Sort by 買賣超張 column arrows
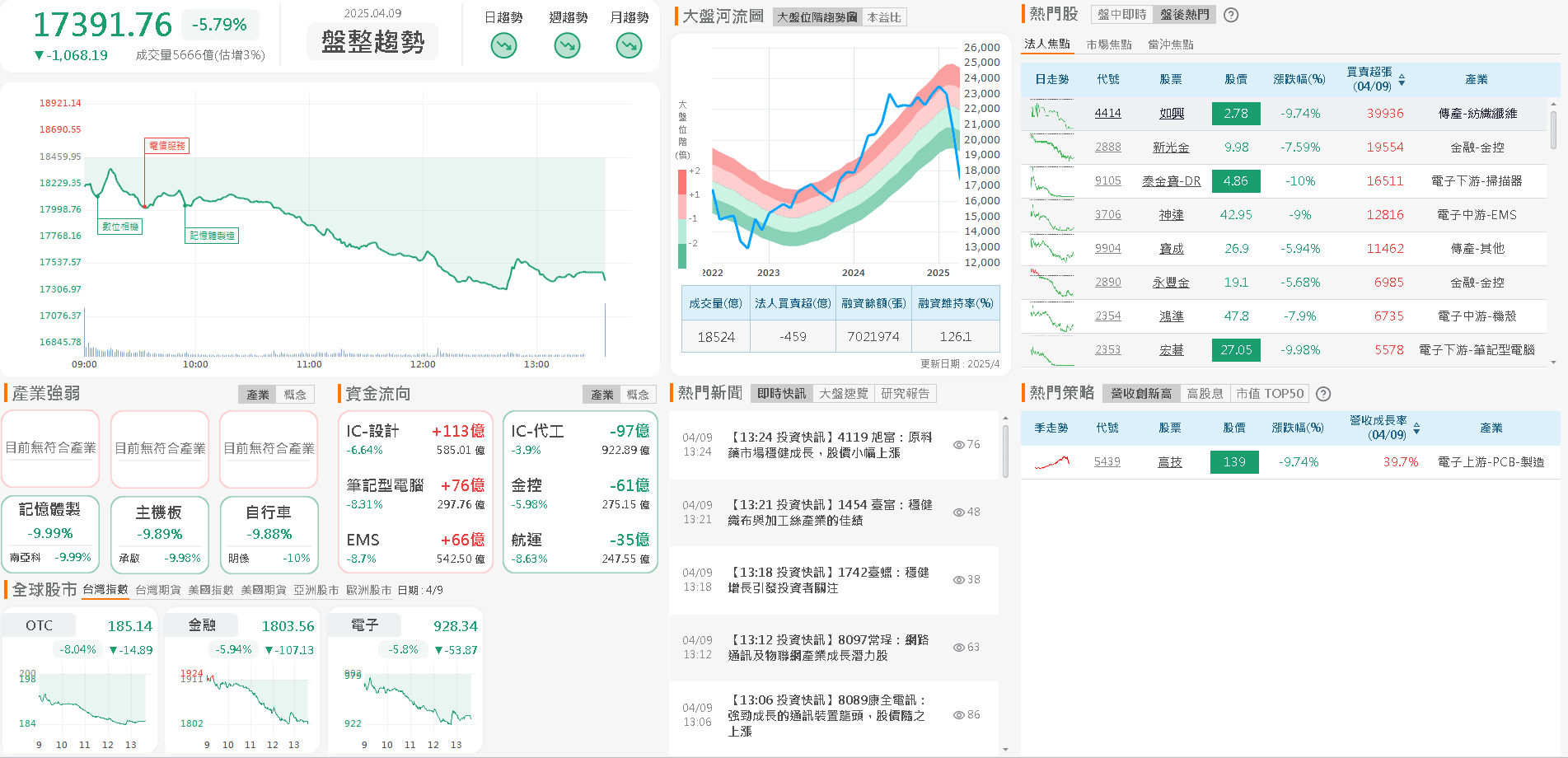The height and width of the screenshot is (758, 1568). click(1402, 80)
